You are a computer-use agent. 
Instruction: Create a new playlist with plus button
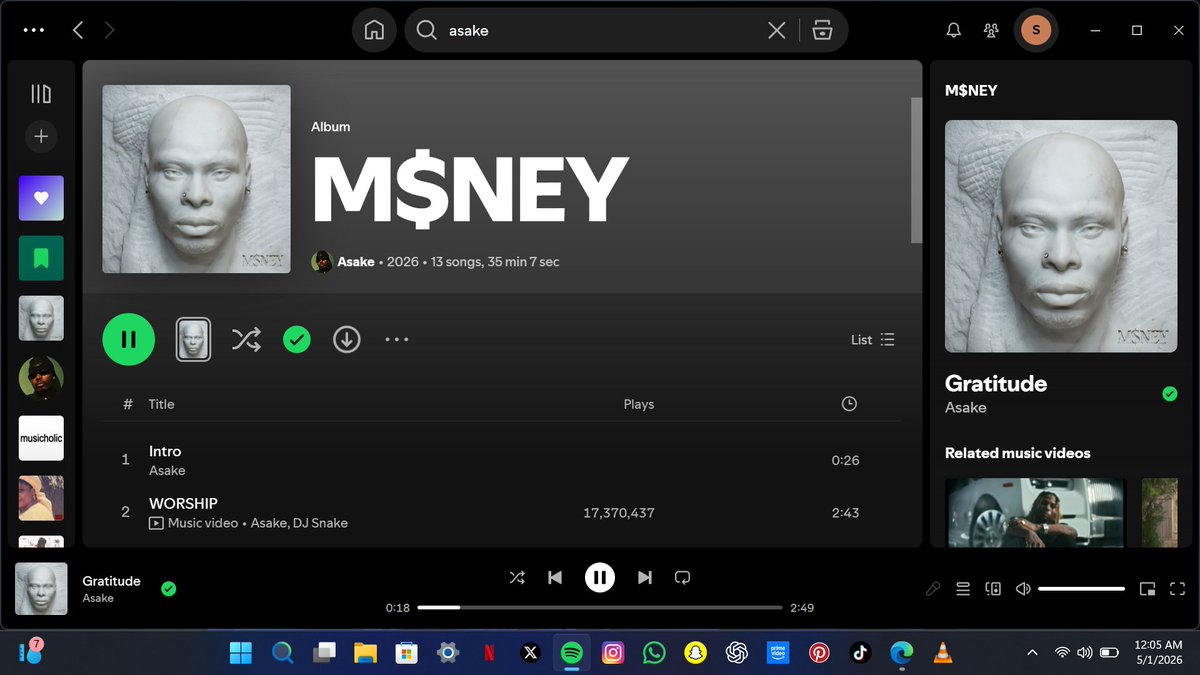[41, 137]
